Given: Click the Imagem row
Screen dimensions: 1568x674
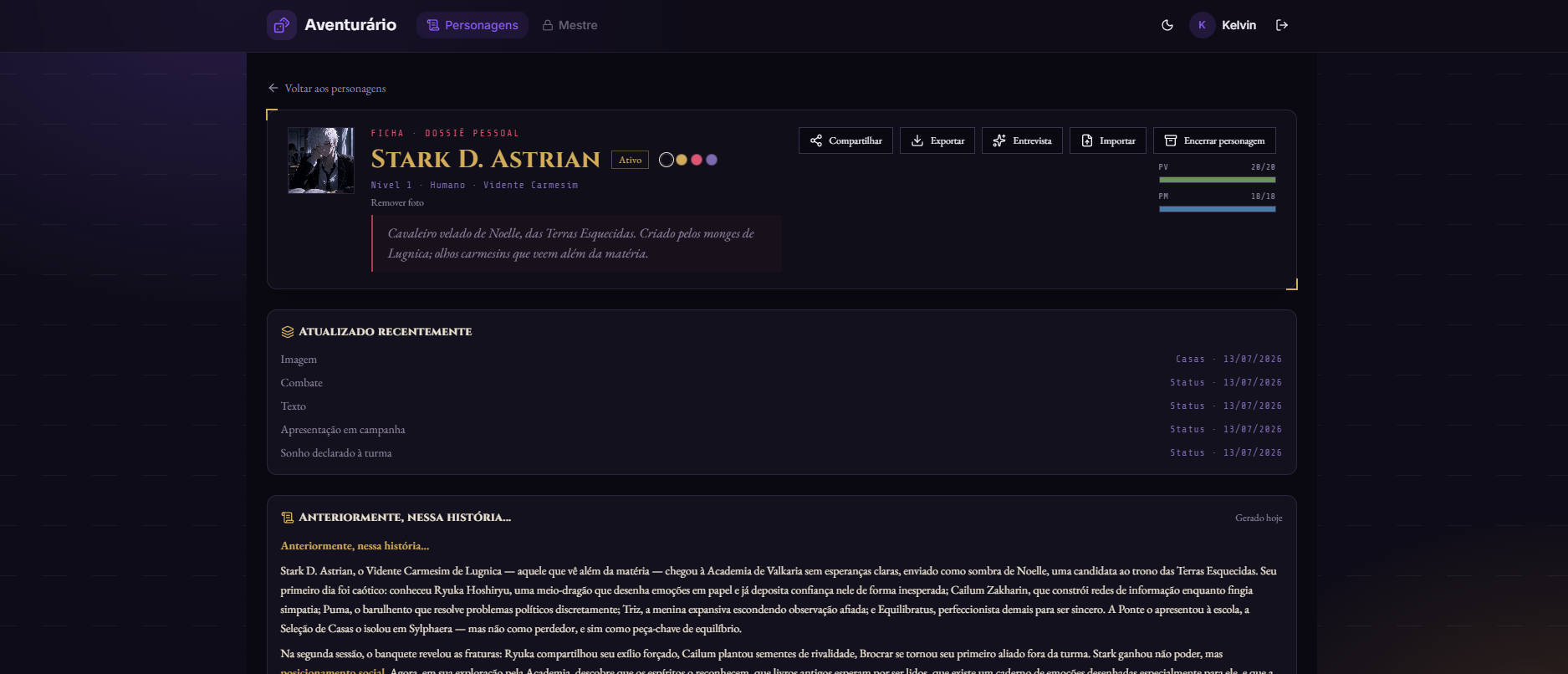Looking at the screenshot, I should tap(781, 360).
